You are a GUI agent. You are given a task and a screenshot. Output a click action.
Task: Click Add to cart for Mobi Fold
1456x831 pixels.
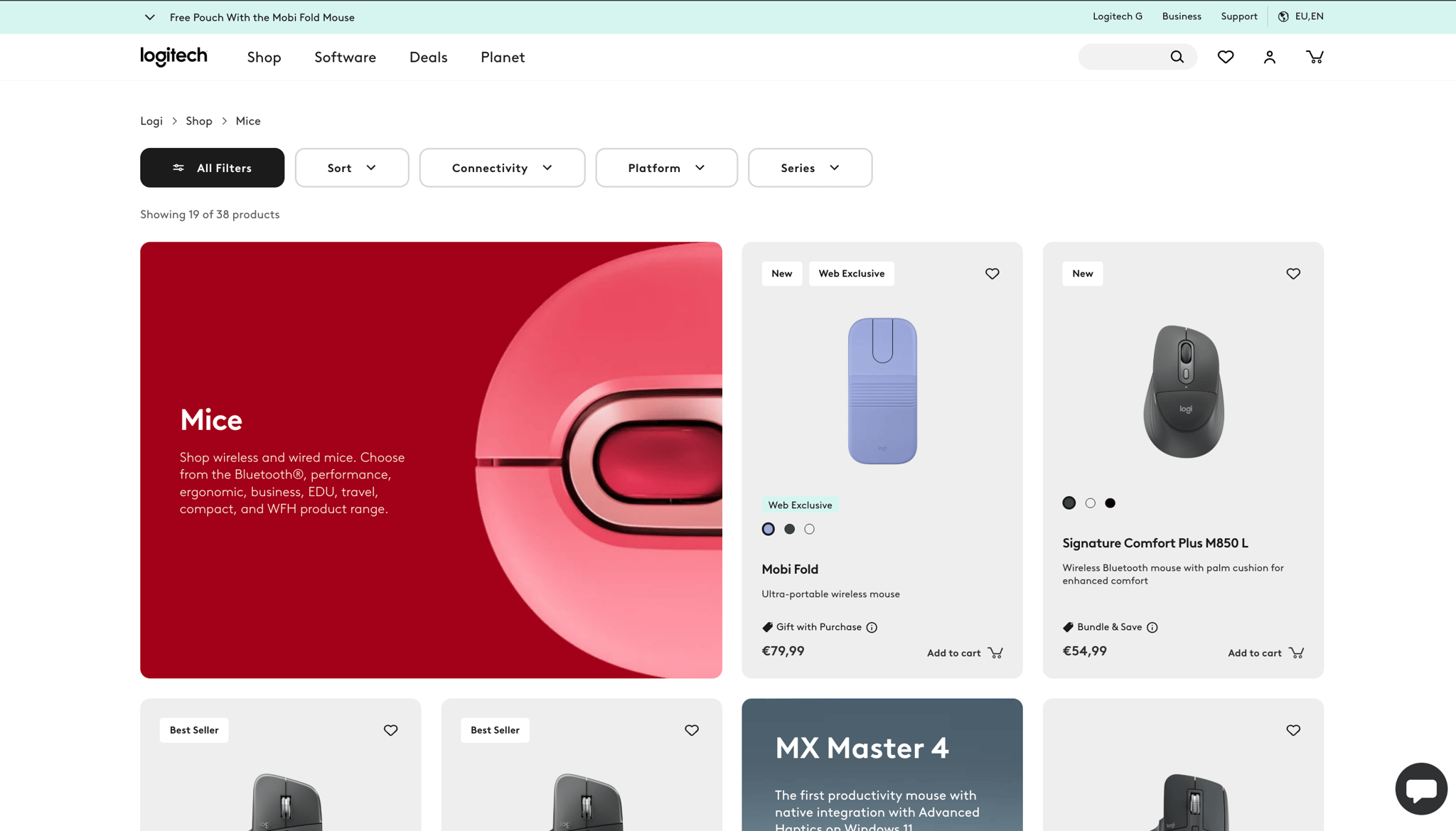965,653
